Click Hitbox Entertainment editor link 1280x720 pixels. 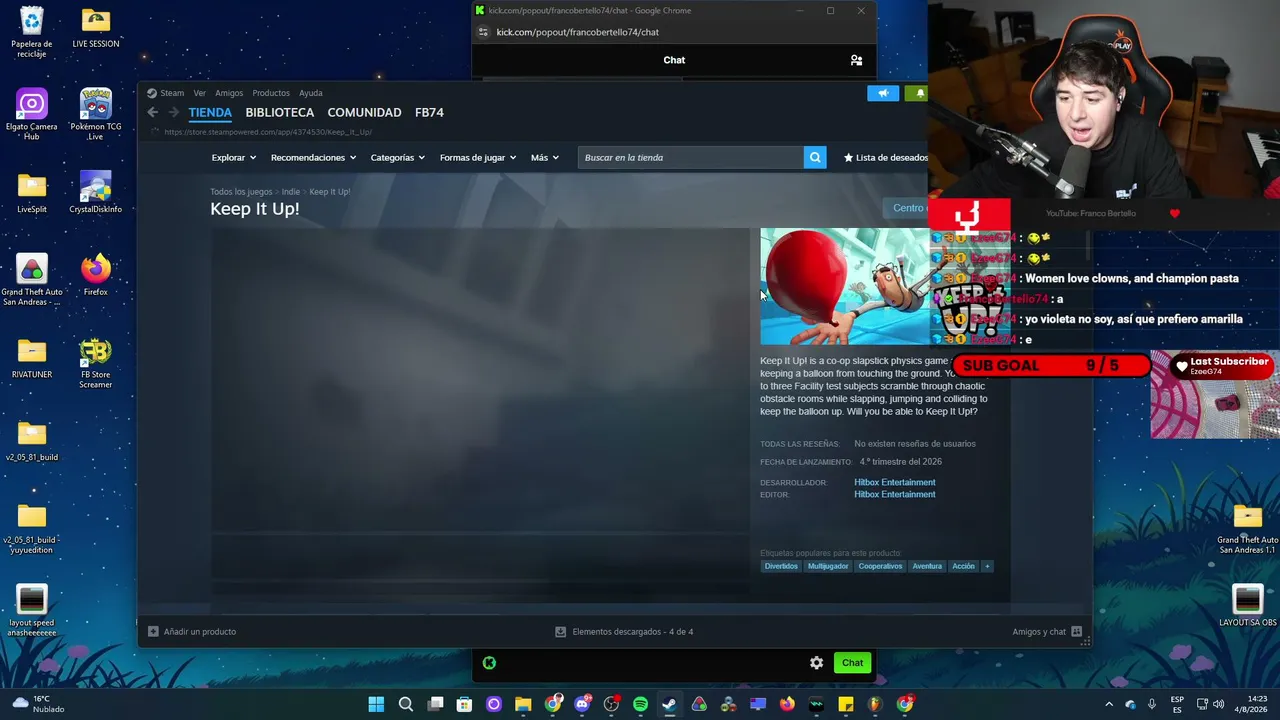click(x=895, y=495)
